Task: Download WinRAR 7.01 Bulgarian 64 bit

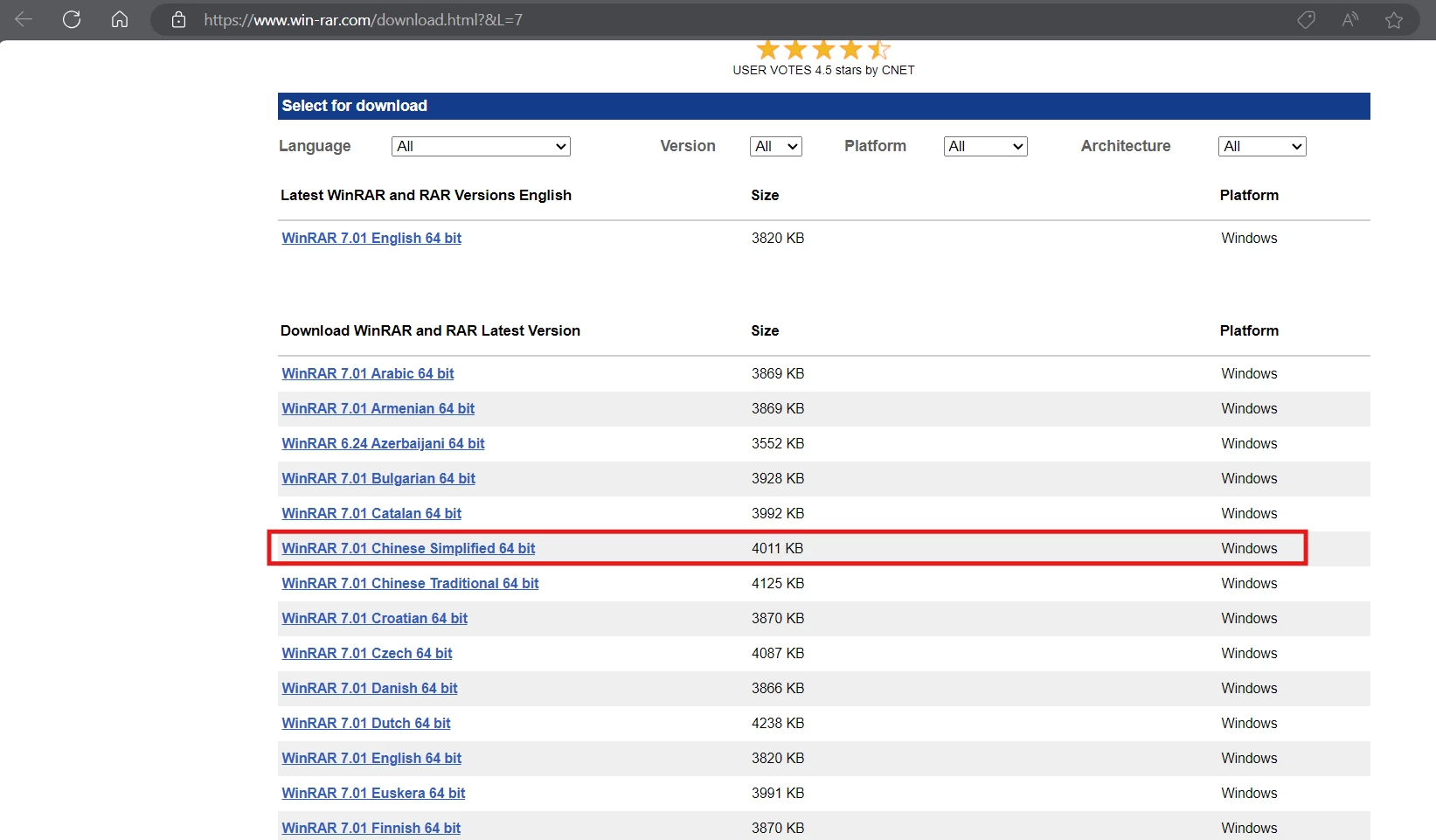Action: [378, 478]
